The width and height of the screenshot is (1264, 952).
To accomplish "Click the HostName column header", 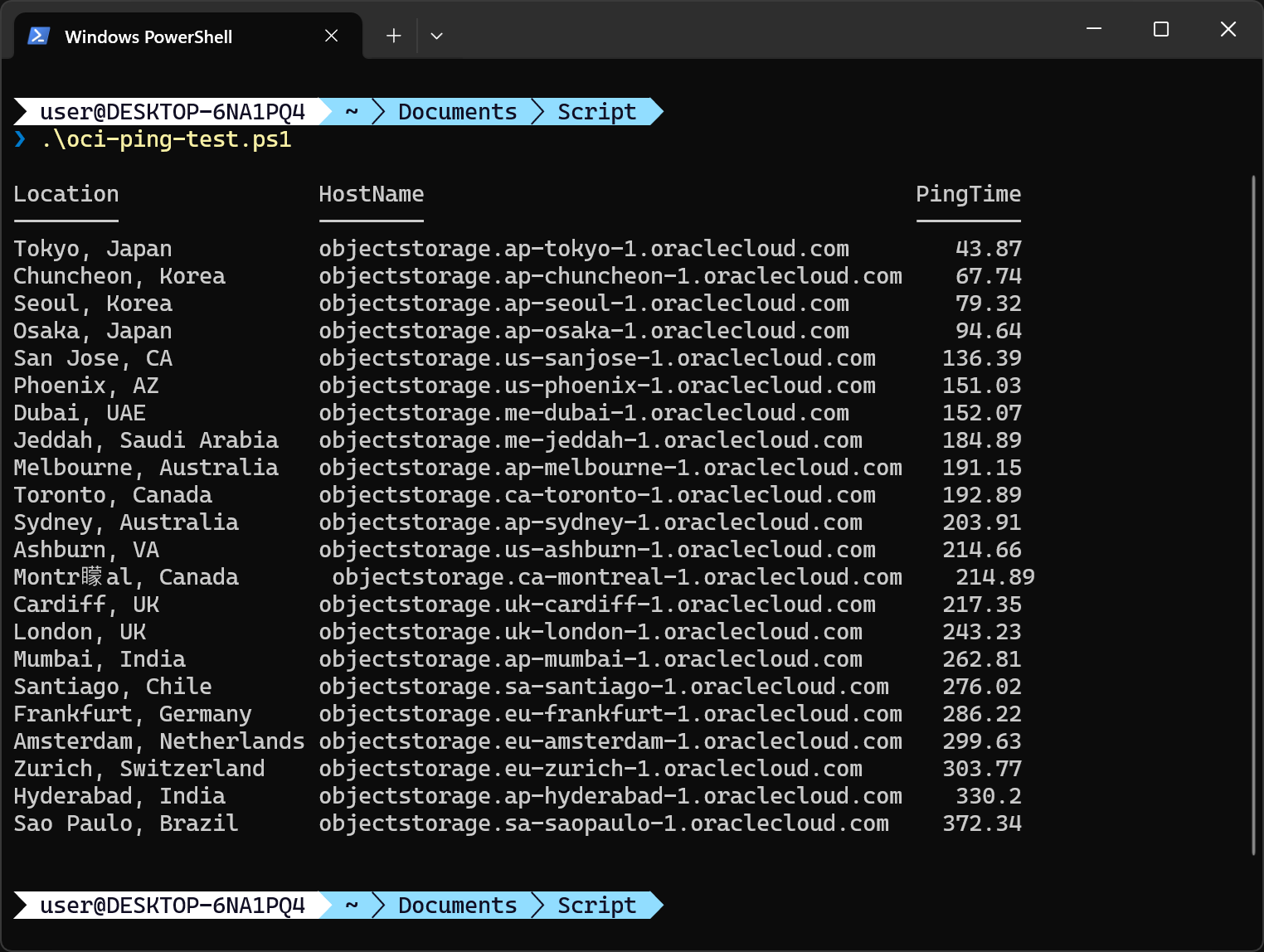I will pyautogui.click(x=371, y=194).
